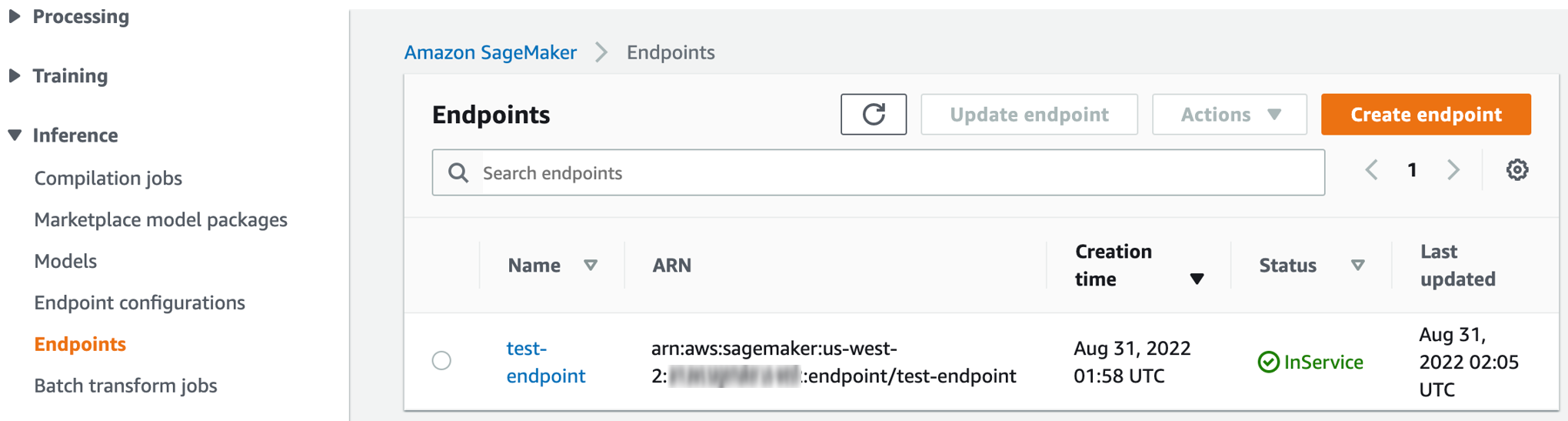Select the test-endpoint radio button
The height and width of the screenshot is (421, 1568).
tap(441, 361)
